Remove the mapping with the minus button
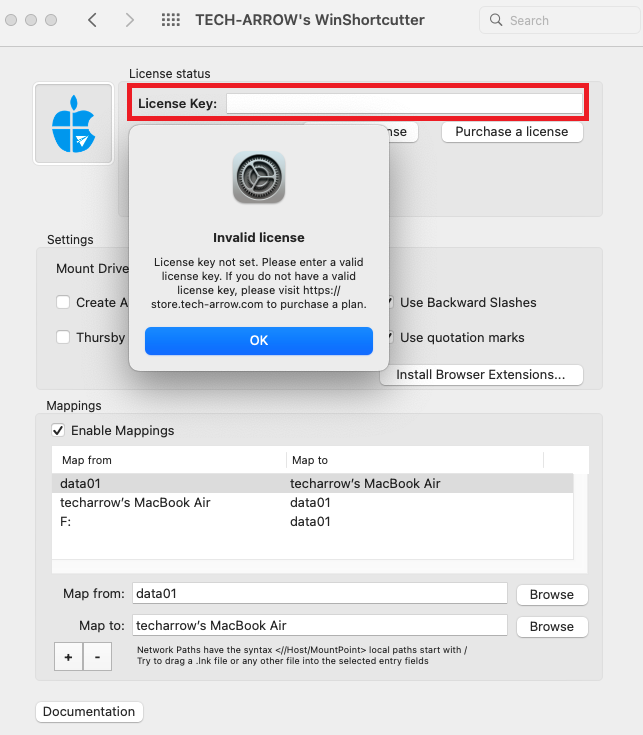 (x=97, y=657)
